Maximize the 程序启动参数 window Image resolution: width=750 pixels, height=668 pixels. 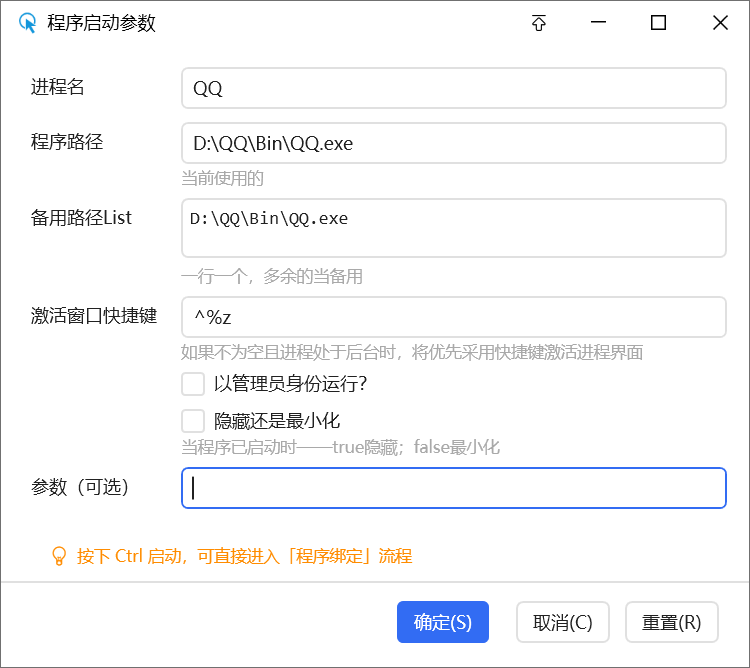point(659,22)
